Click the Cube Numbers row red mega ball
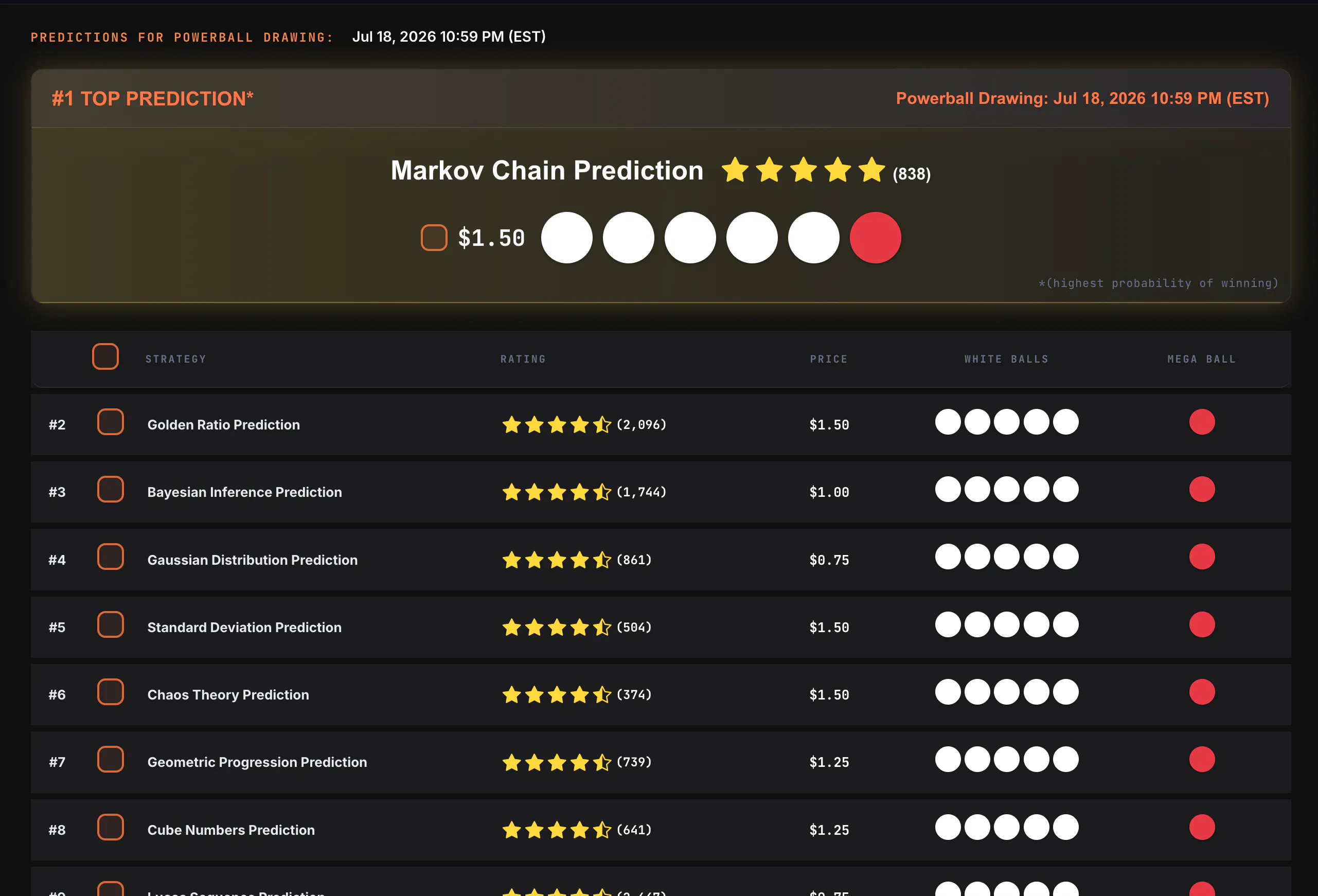The width and height of the screenshot is (1318, 896). coord(1202,827)
